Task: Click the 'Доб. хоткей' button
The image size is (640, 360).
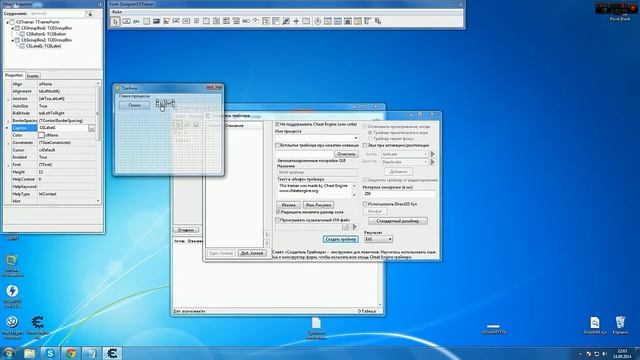Action: (x=252, y=253)
